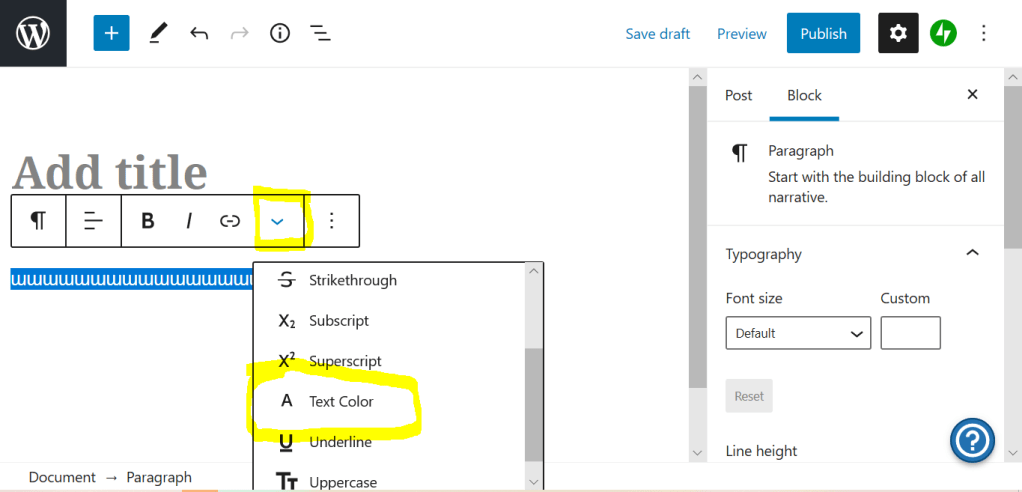The height and width of the screenshot is (492, 1022).
Task: Insert a link using the link icon
Action: (x=230, y=221)
